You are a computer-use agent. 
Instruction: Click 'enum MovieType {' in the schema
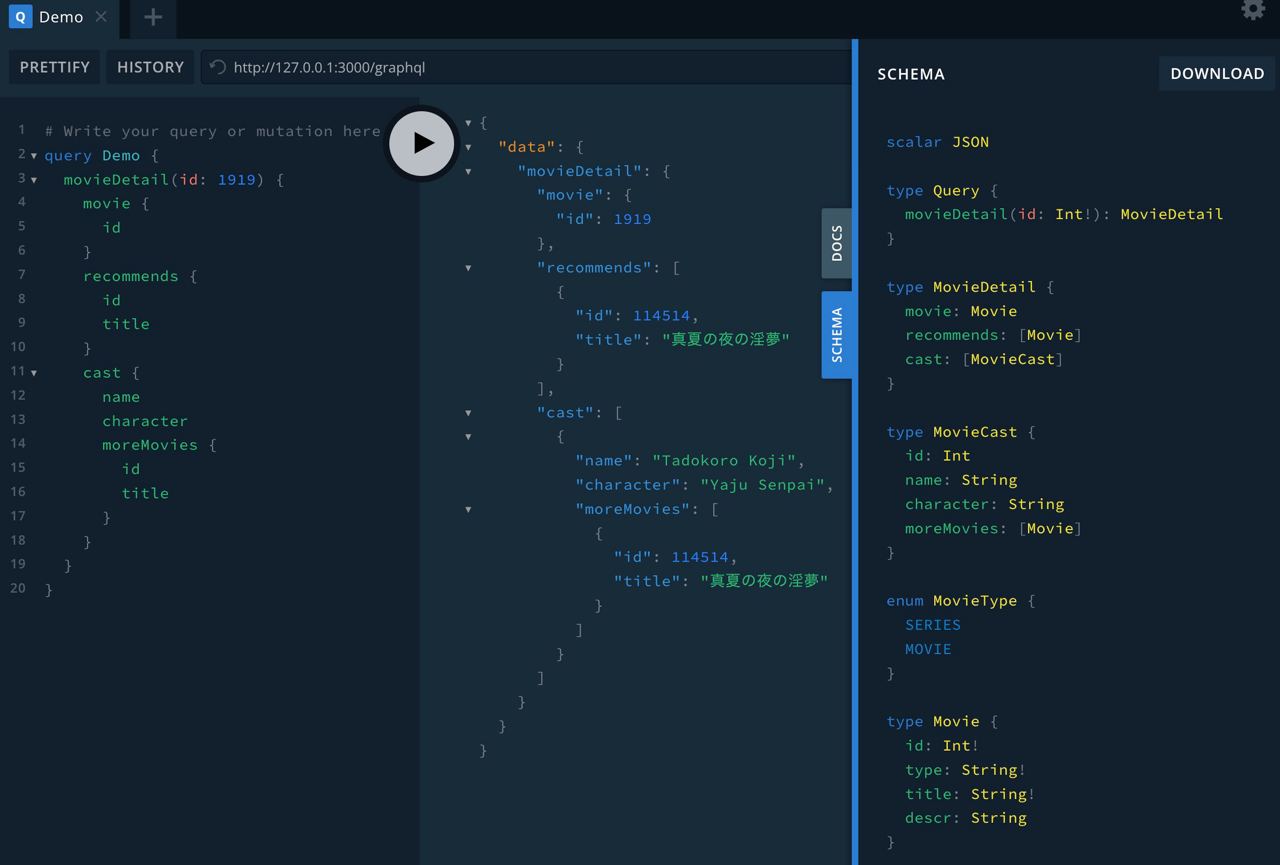(x=961, y=601)
